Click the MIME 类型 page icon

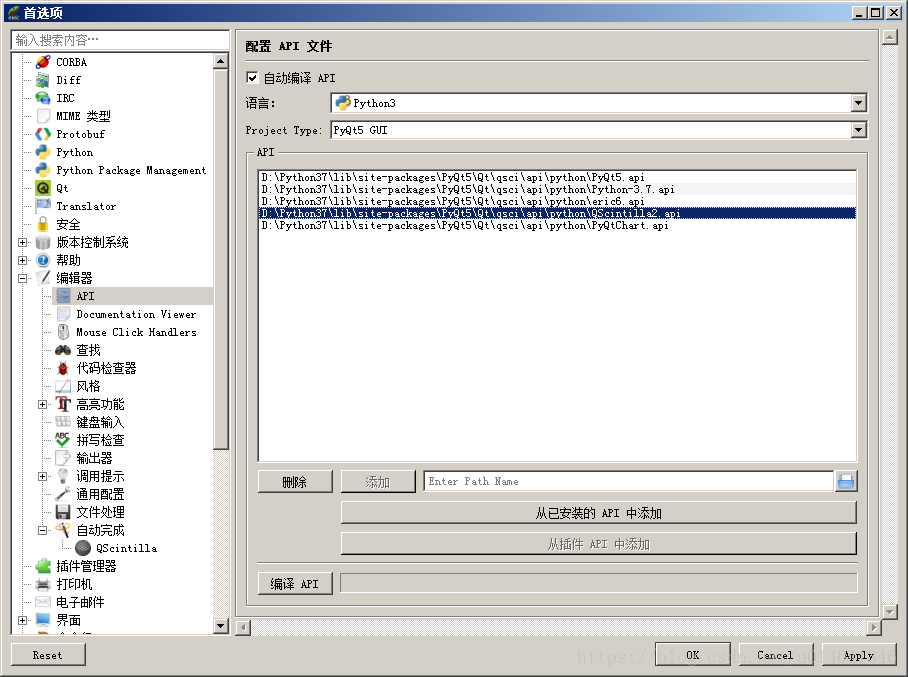[43, 116]
